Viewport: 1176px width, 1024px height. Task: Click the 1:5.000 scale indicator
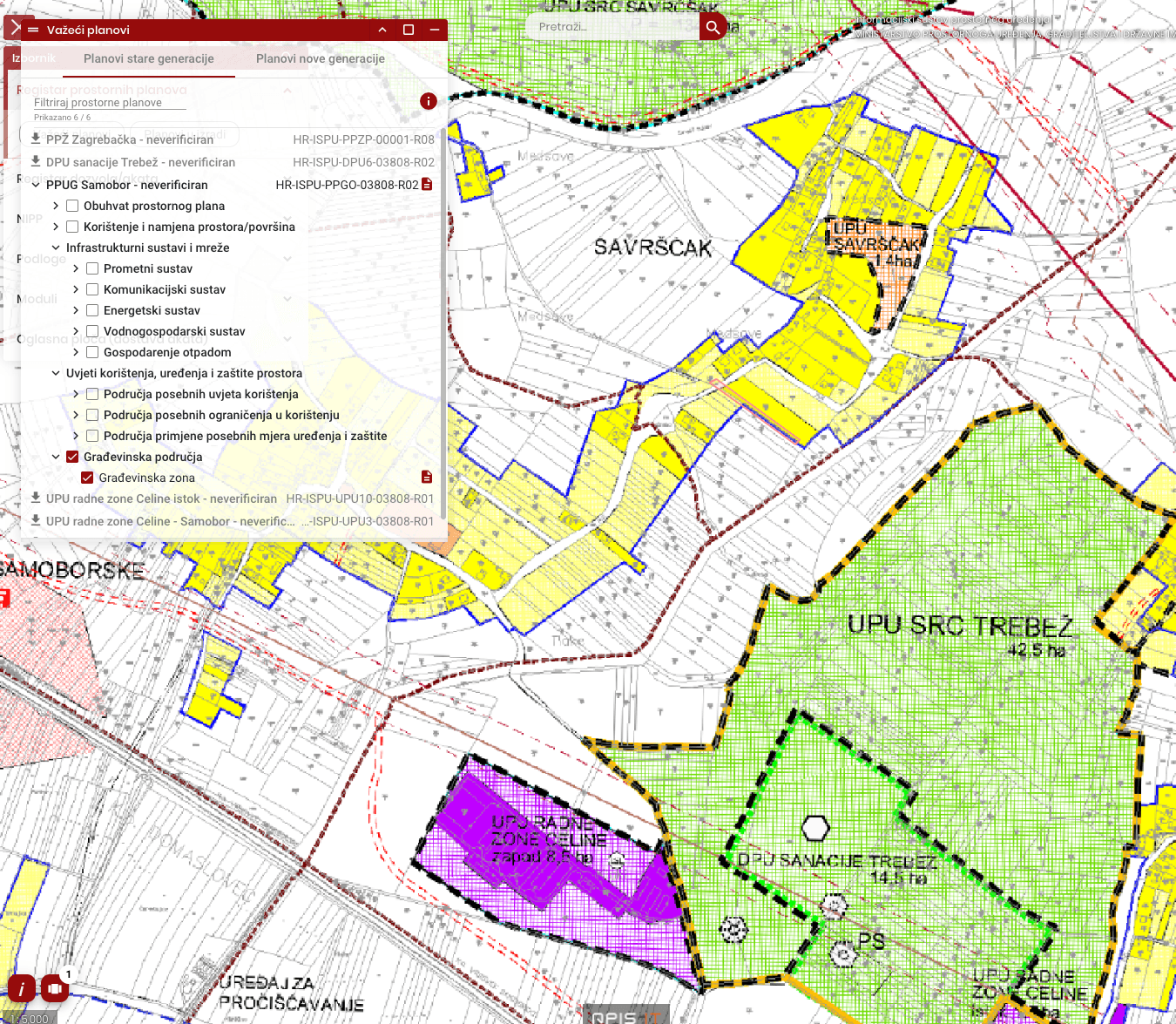tap(29, 1018)
